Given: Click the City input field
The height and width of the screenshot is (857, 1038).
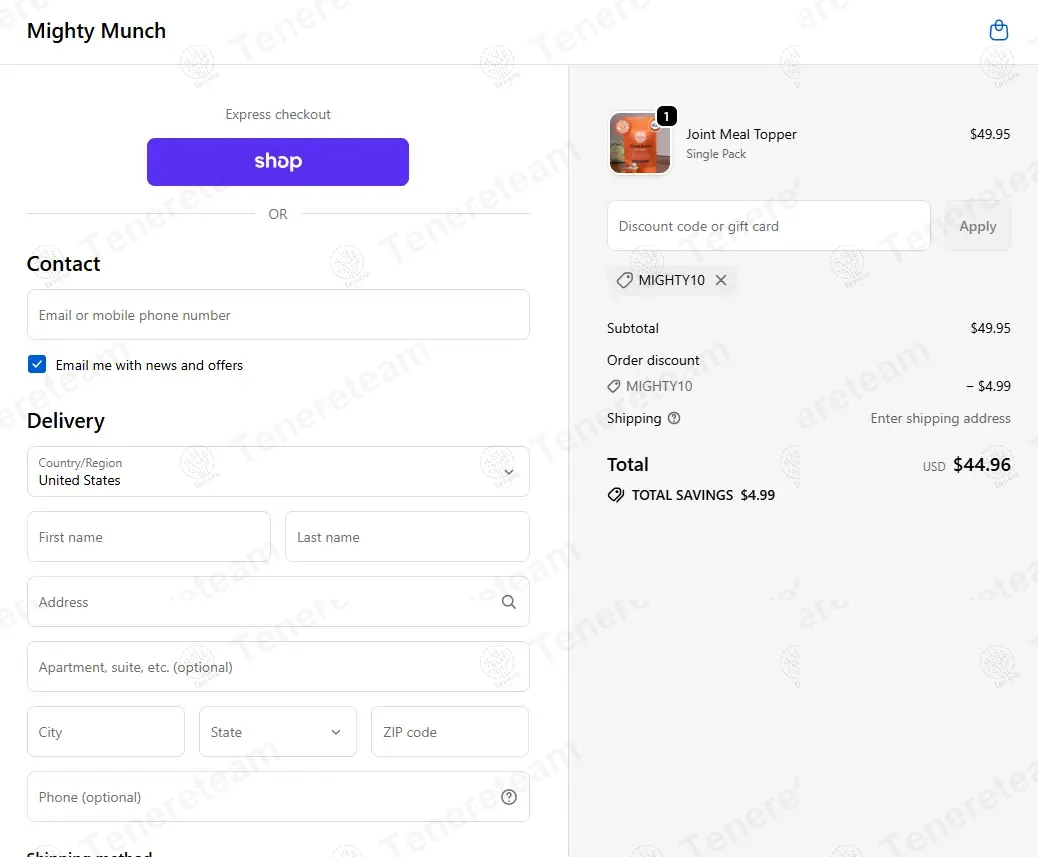Looking at the screenshot, I should click(106, 732).
